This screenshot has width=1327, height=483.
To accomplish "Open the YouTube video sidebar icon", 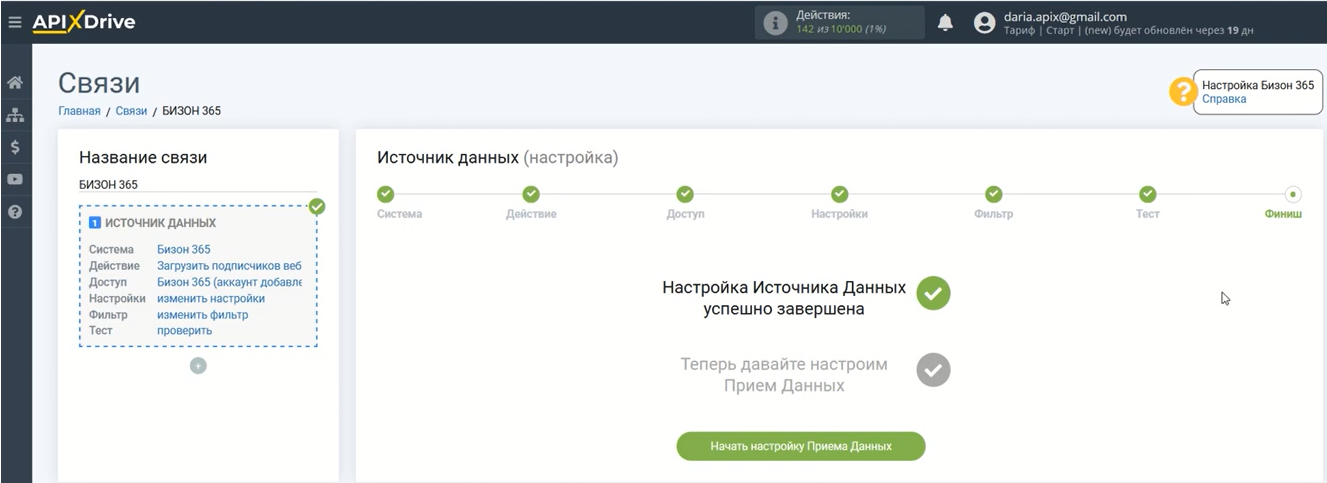I will coord(15,179).
